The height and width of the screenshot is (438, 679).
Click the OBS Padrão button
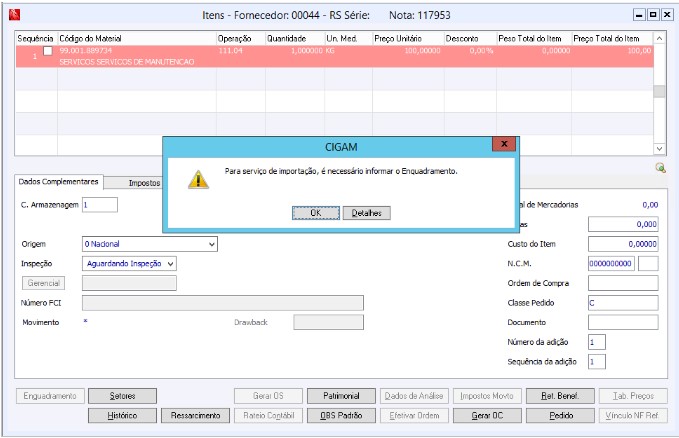coord(341,415)
